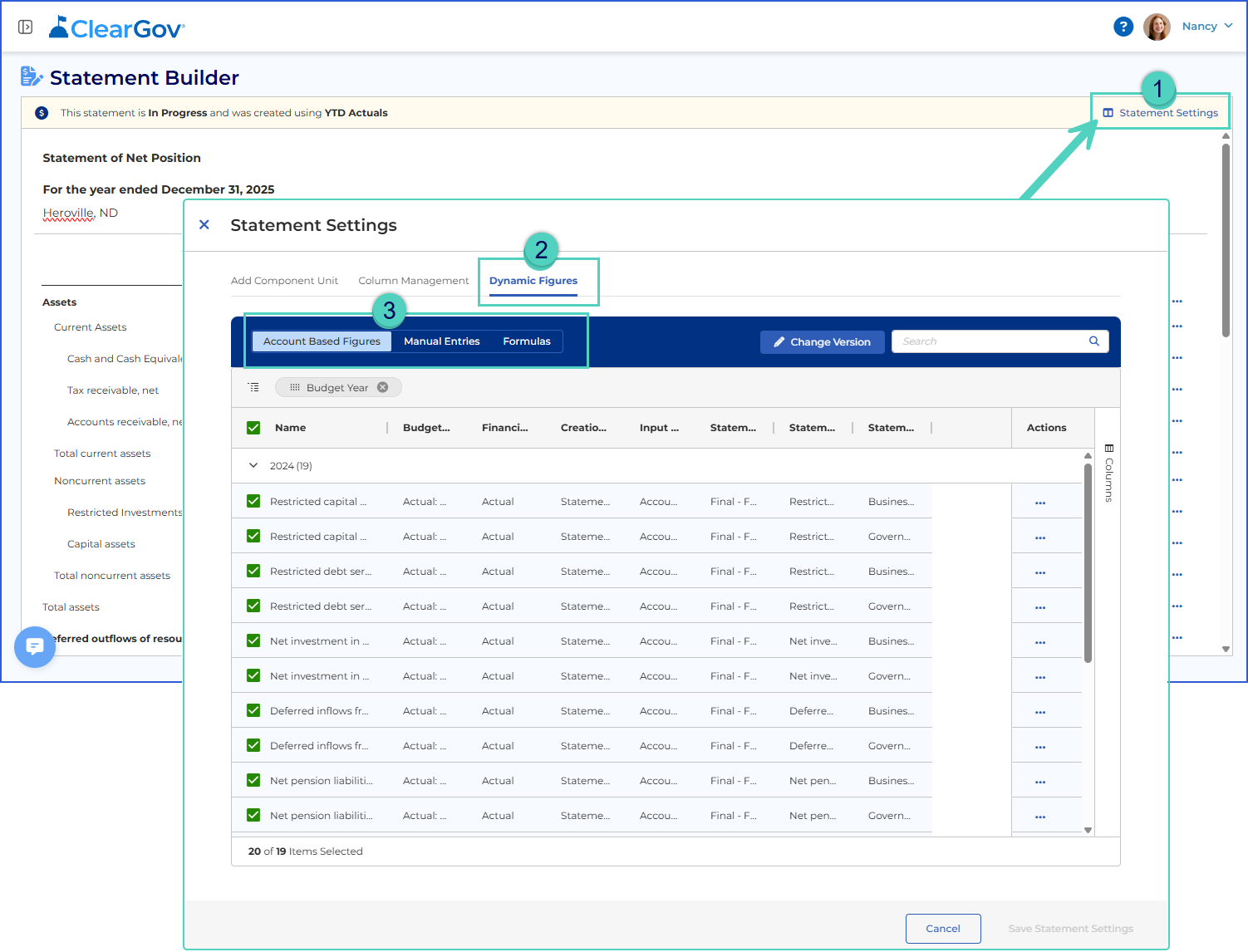Open the row groups list icon
Screen dimensions: 1248x952
point(253,387)
